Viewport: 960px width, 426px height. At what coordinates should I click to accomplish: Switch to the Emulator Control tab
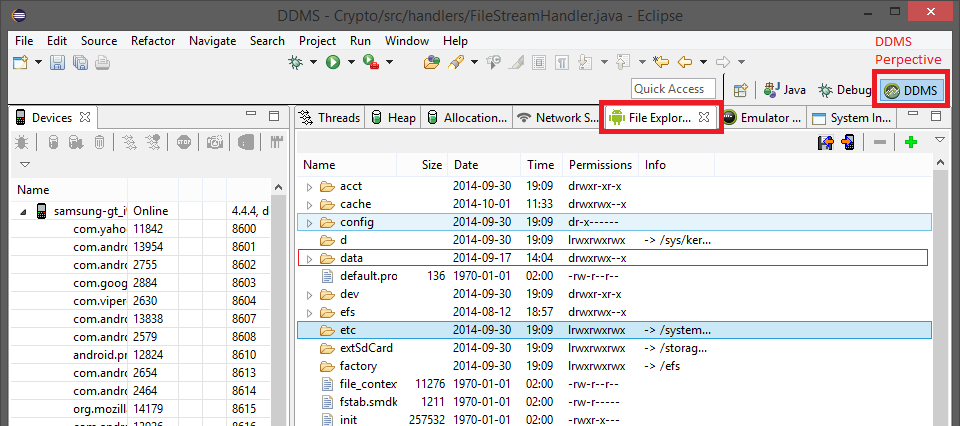pyautogui.click(x=762, y=118)
